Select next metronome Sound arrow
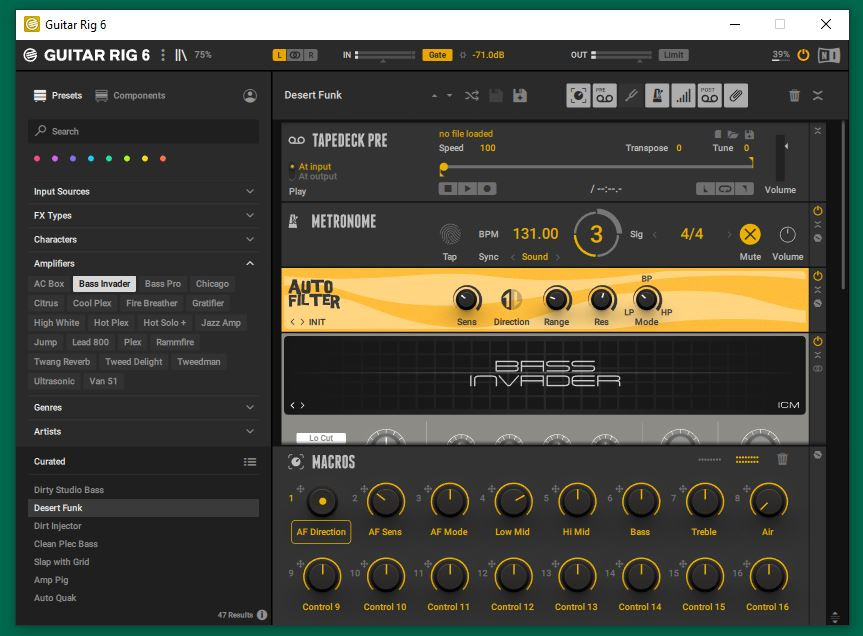 [558, 257]
